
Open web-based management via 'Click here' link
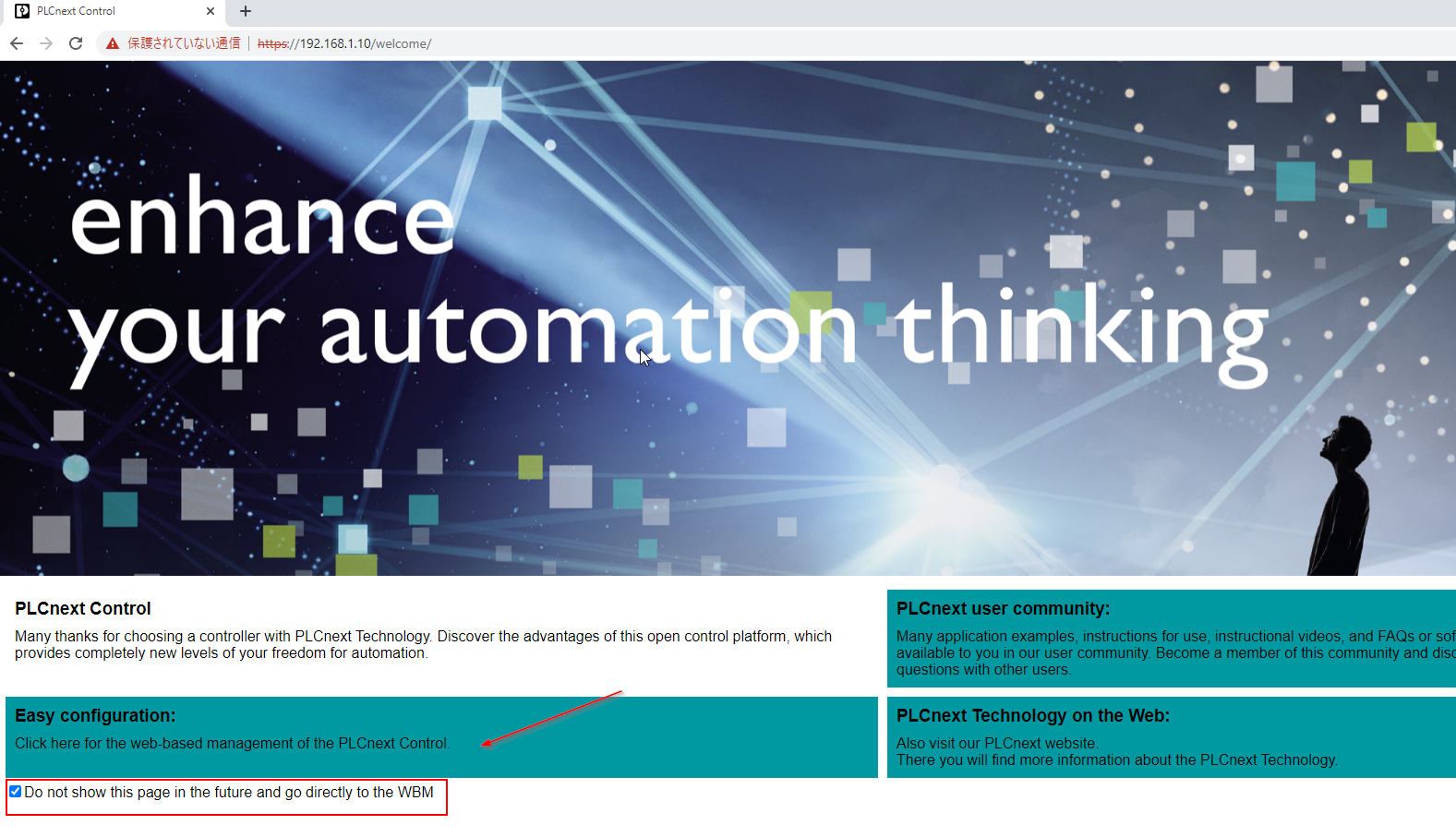point(232,744)
